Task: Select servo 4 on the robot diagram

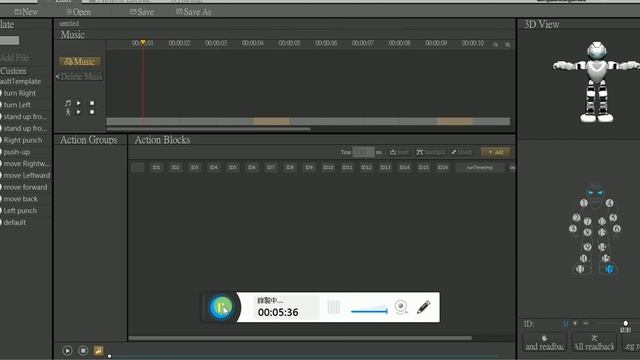Action: [x=609, y=203]
